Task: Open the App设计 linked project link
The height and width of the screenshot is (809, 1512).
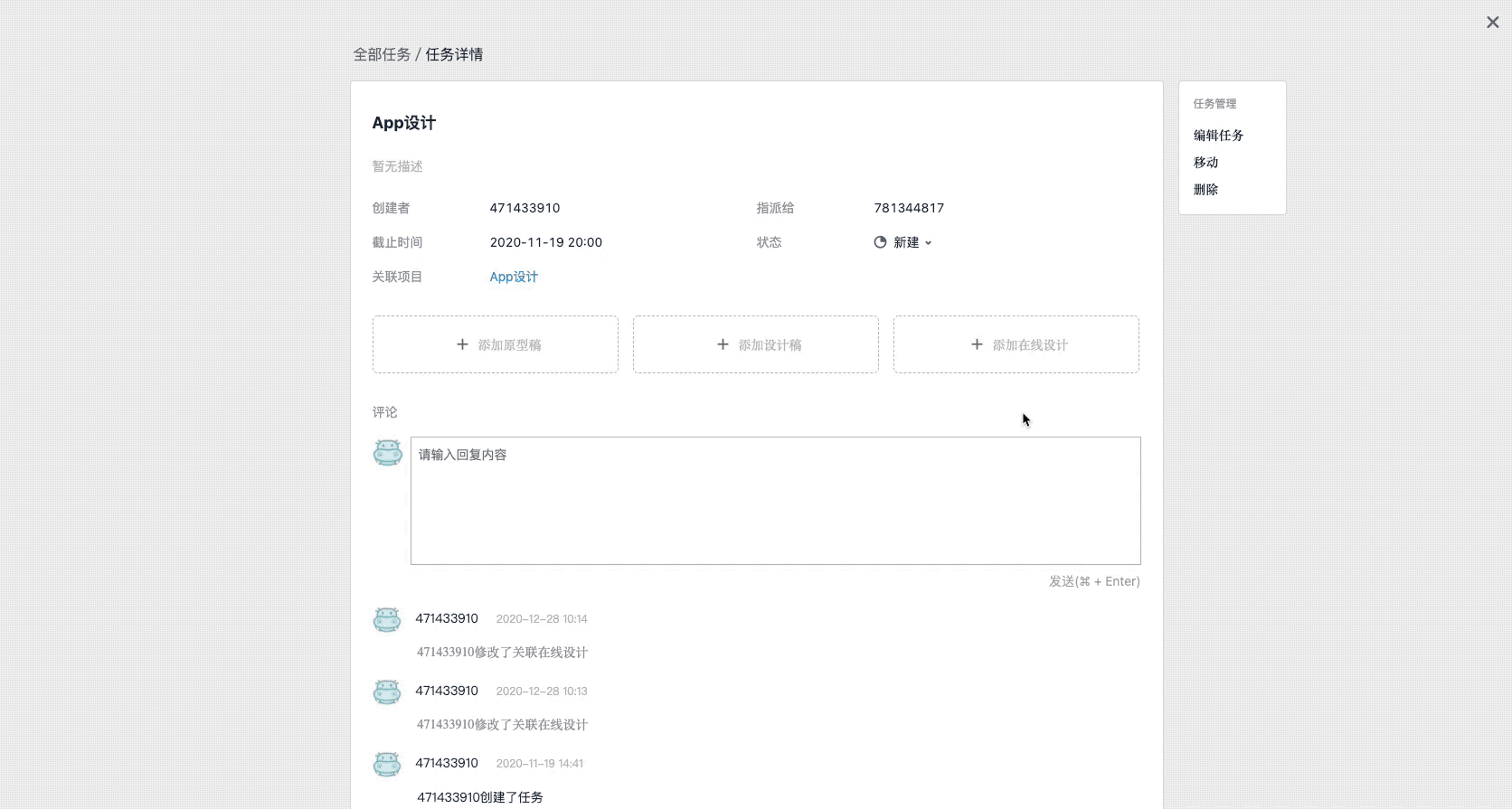Action: [x=514, y=277]
